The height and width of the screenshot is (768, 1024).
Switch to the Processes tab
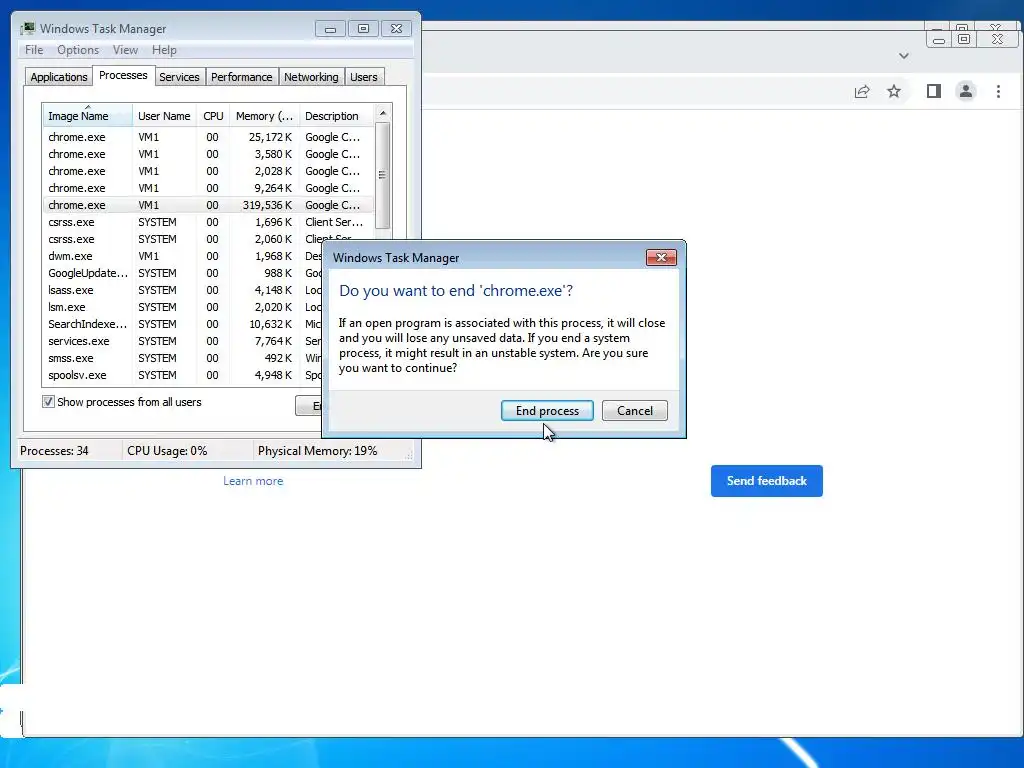[x=123, y=75]
